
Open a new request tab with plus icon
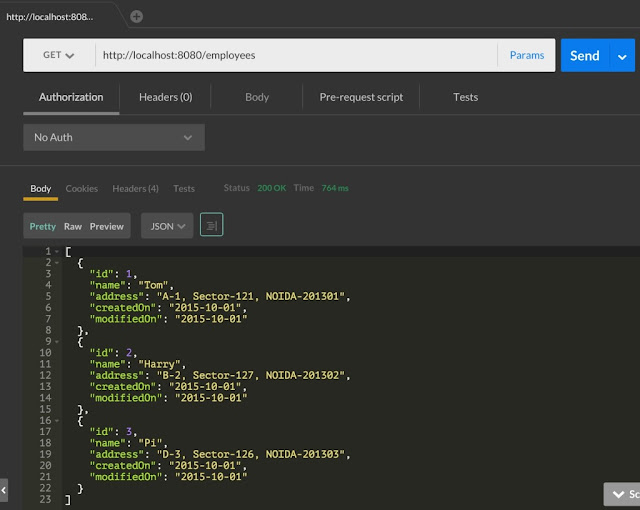136,17
